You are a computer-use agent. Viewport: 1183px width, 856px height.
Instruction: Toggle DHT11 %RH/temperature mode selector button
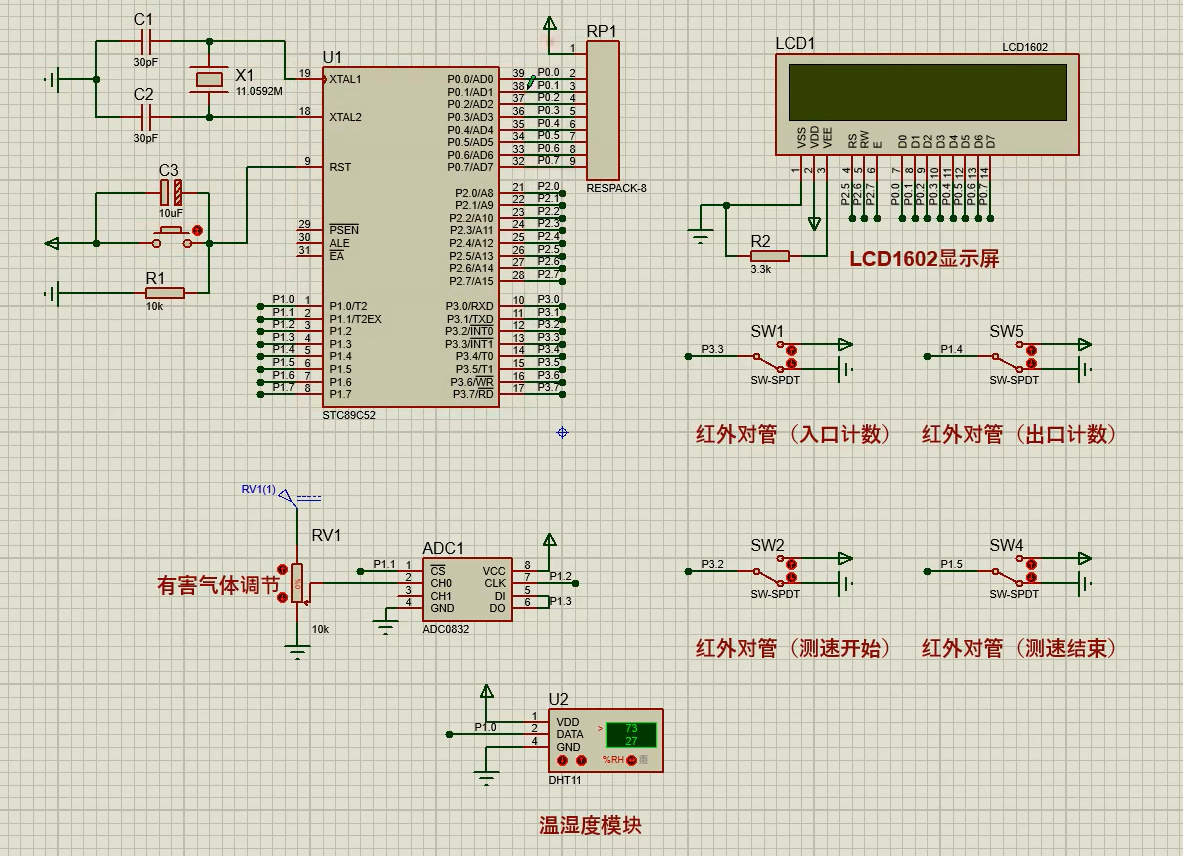[x=632, y=761]
